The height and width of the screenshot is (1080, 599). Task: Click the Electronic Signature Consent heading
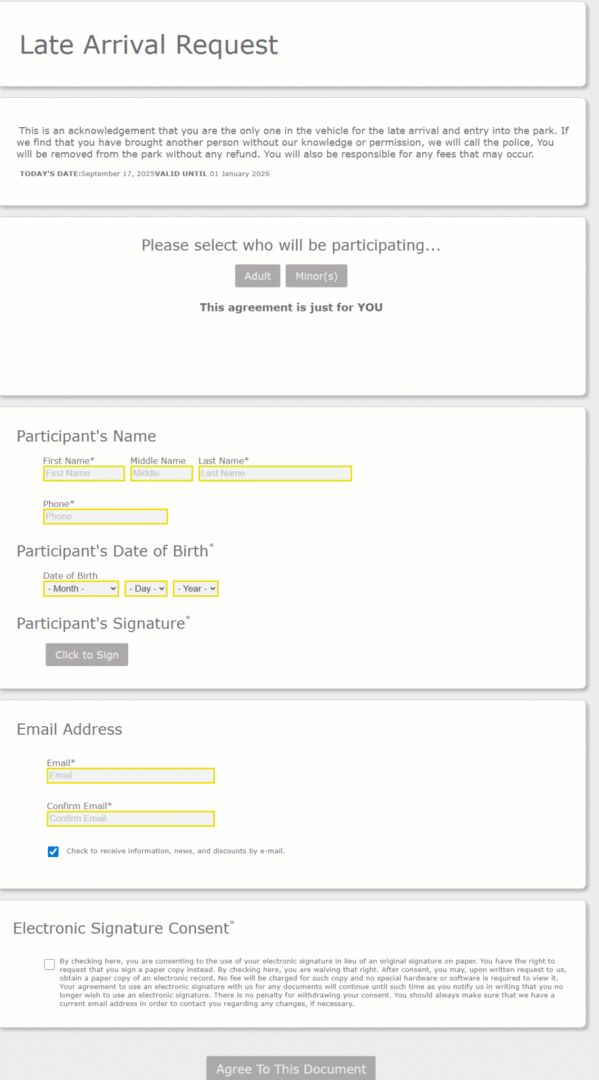point(123,928)
